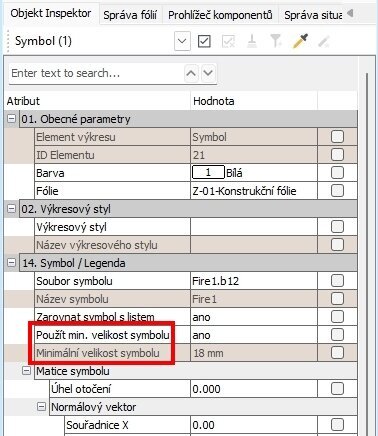Click the 18 mm minimum size value
The width and height of the screenshot is (378, 436).
208,353
